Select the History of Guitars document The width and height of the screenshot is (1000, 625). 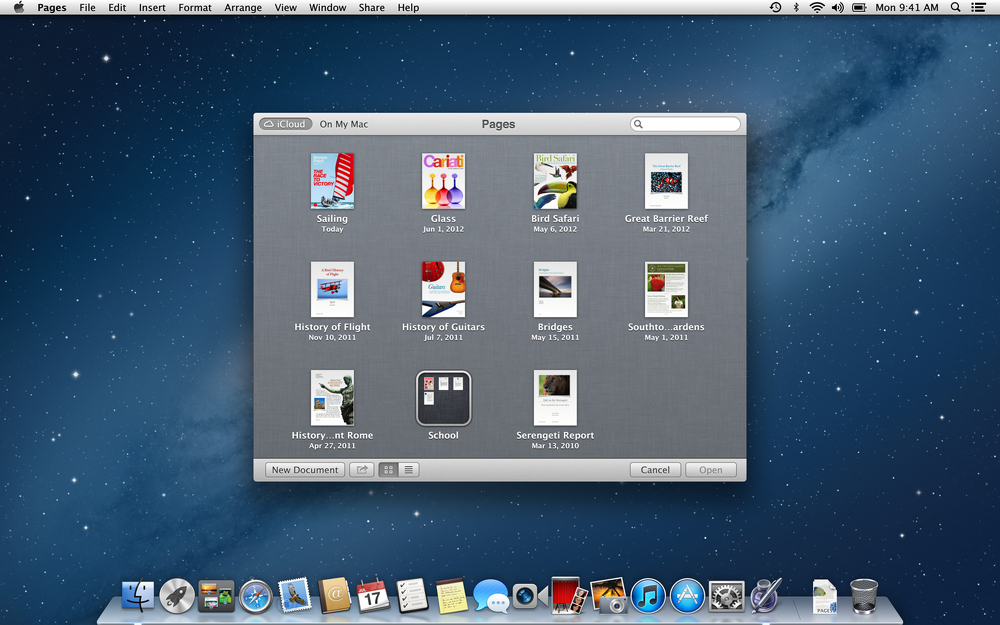pos(443,290)
